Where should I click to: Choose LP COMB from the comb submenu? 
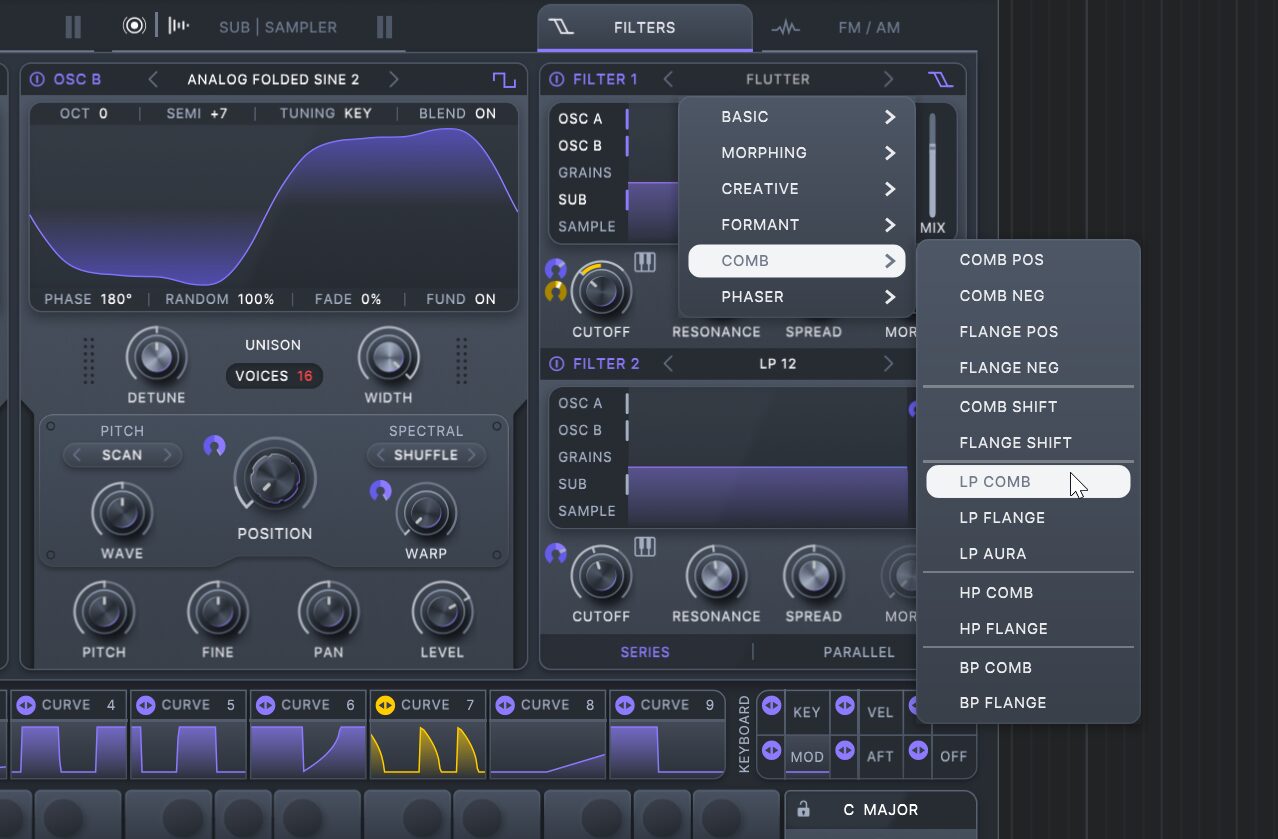(1028, 482)
